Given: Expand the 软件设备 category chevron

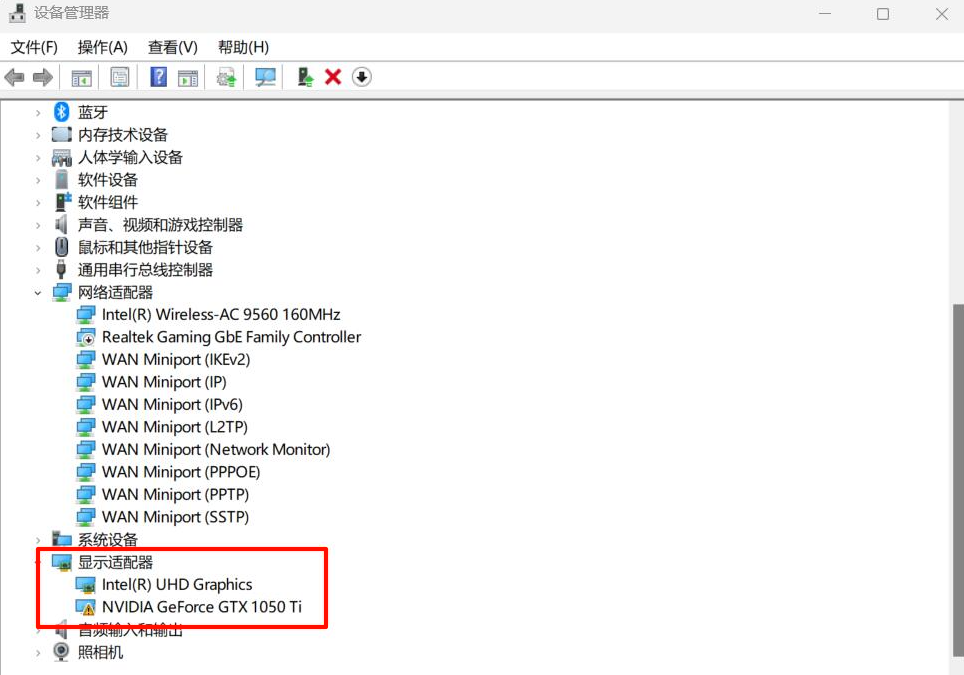Looking at the screenshot, I should [x=38, y=180].
